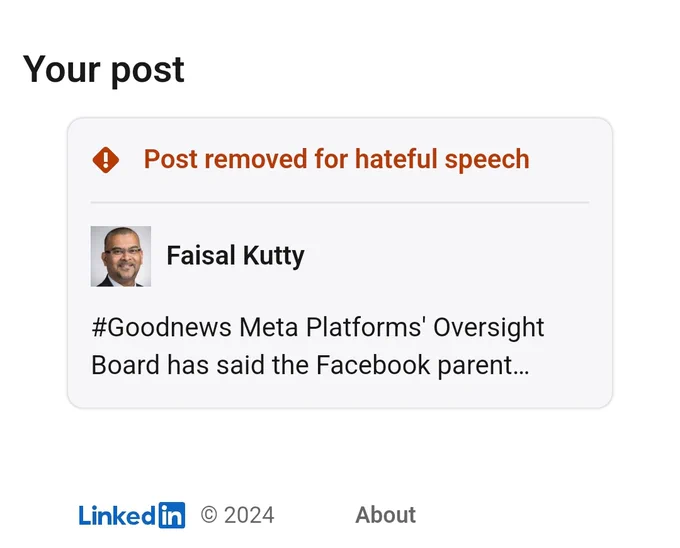Click 'has said the' in the post preview
The height and width of the screenshot is (548, 680).
tap(238, 365)
